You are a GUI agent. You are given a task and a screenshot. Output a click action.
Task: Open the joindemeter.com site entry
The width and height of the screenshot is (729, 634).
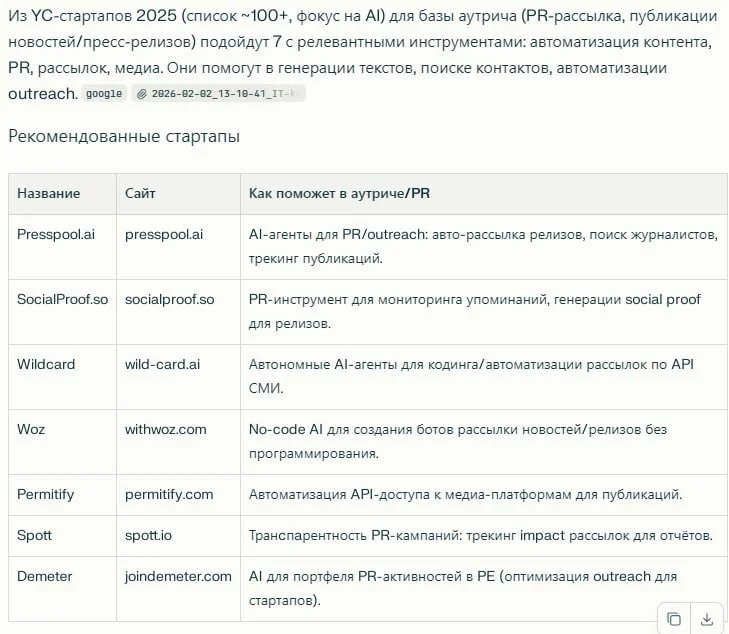(x=178, y=576)
